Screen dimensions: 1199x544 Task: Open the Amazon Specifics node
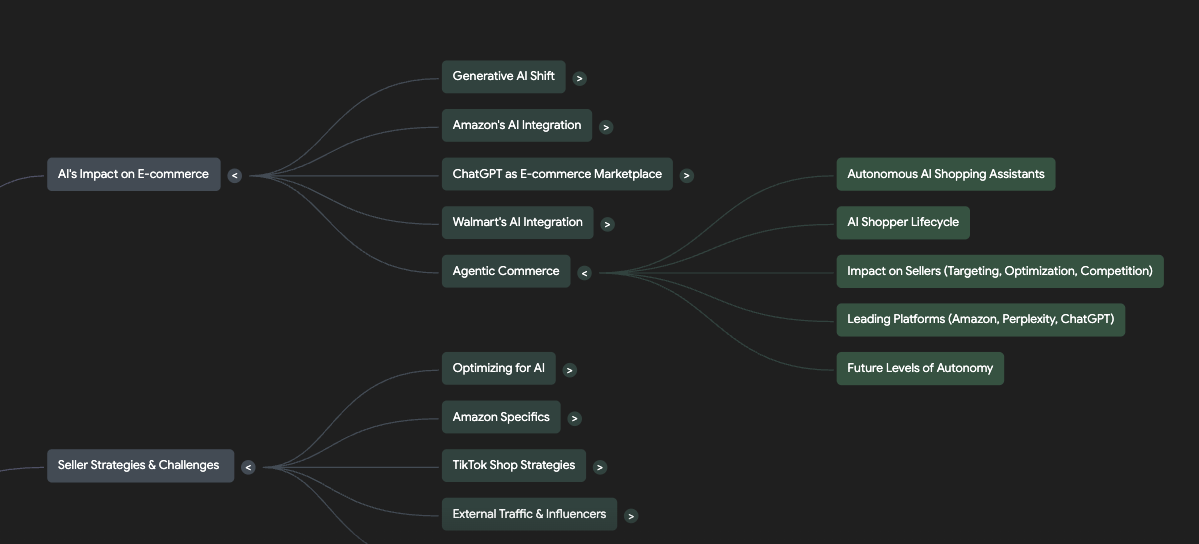click(501, 417)
